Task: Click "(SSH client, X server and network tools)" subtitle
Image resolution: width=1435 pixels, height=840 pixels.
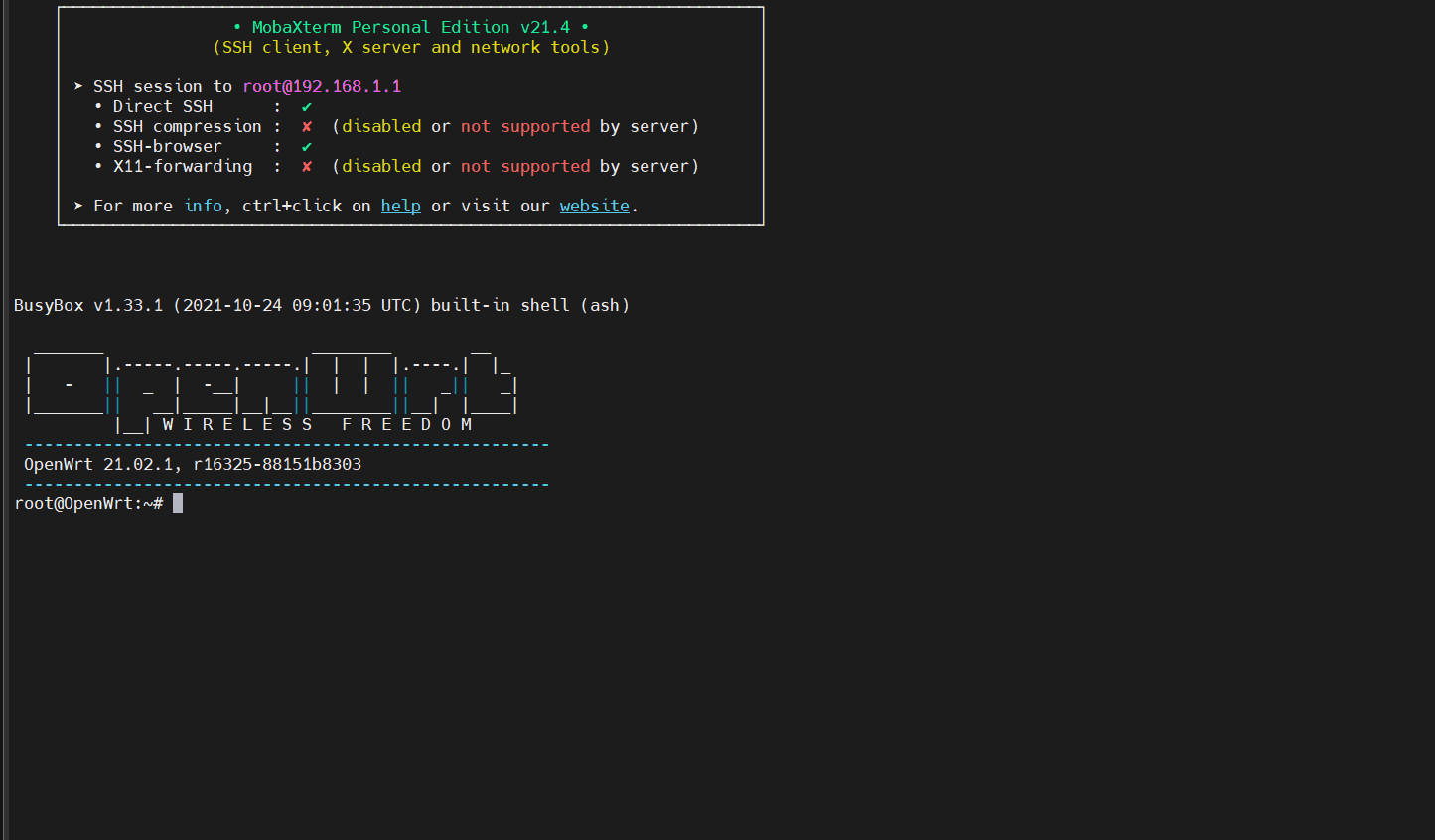Action: [x=411, y=47]
